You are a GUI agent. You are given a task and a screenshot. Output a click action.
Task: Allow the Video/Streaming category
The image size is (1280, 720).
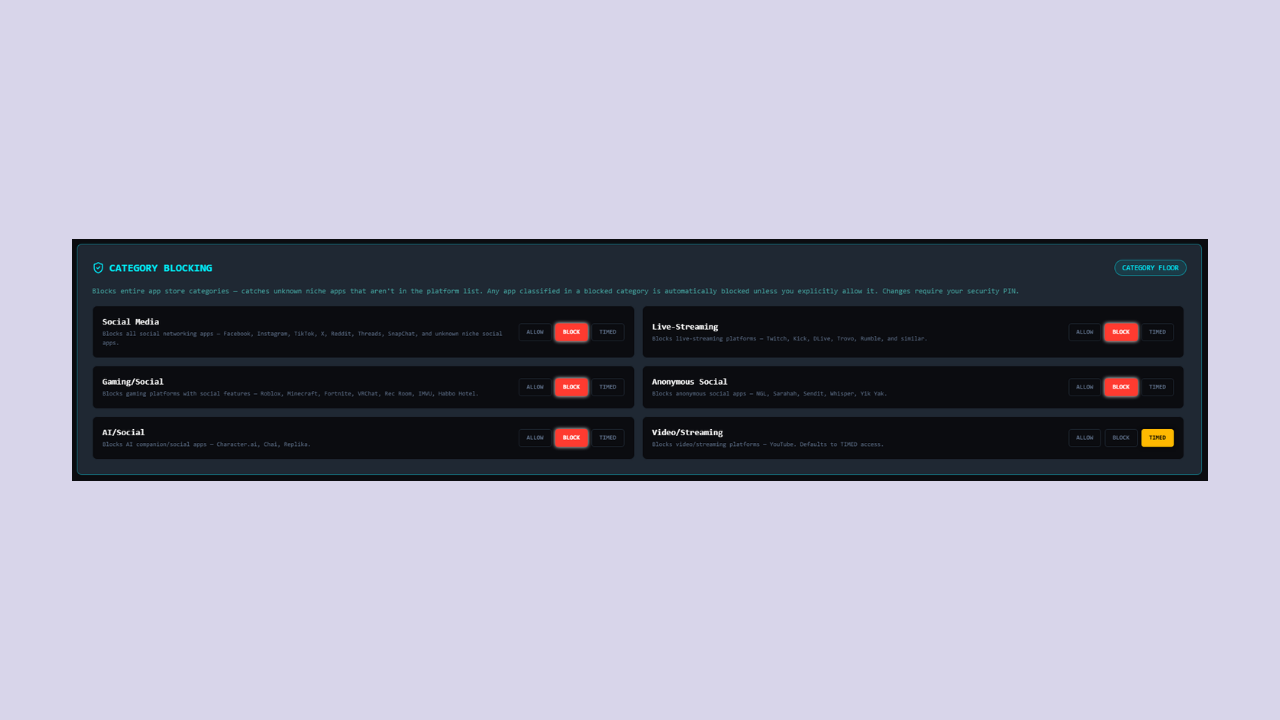pos(1085,438)
